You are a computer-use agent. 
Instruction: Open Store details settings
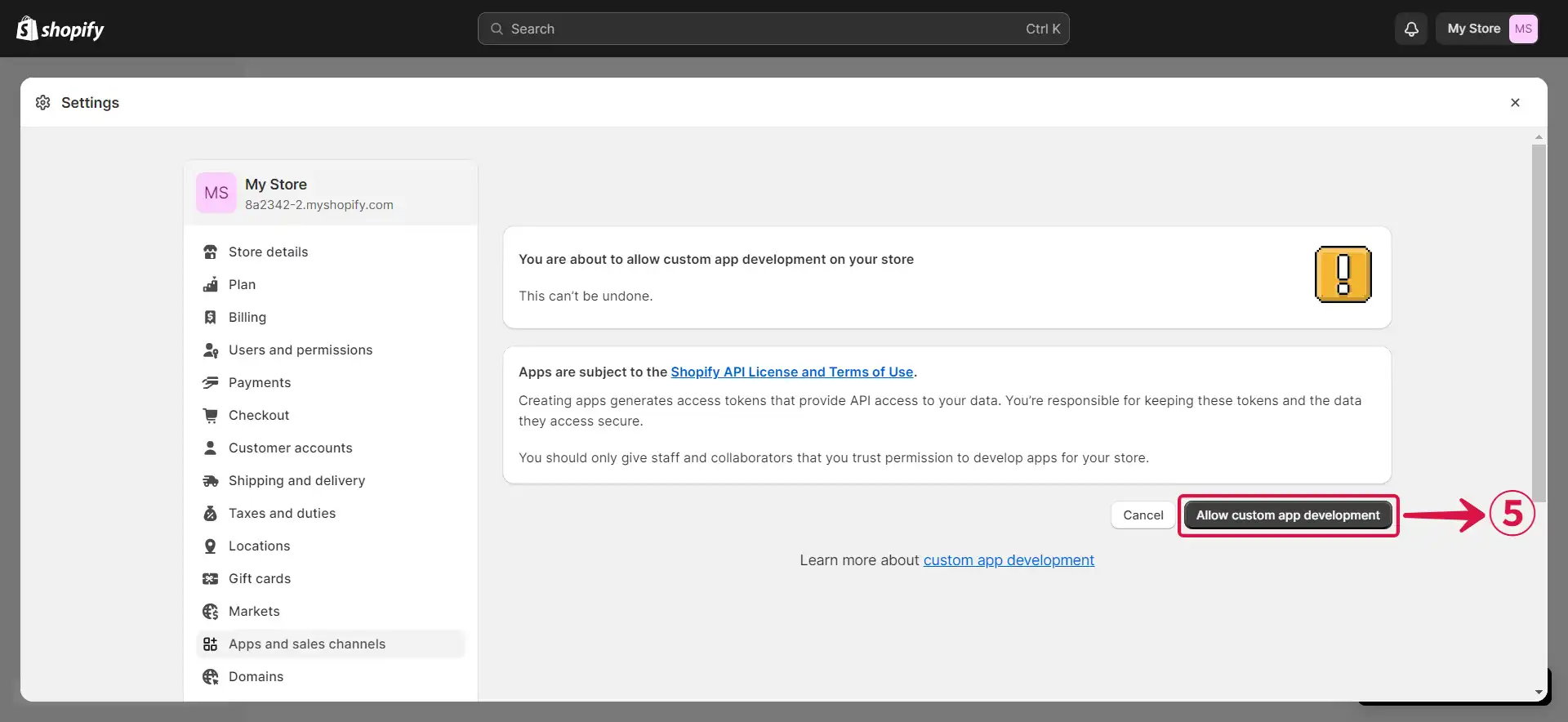click(x=331, y=252)
